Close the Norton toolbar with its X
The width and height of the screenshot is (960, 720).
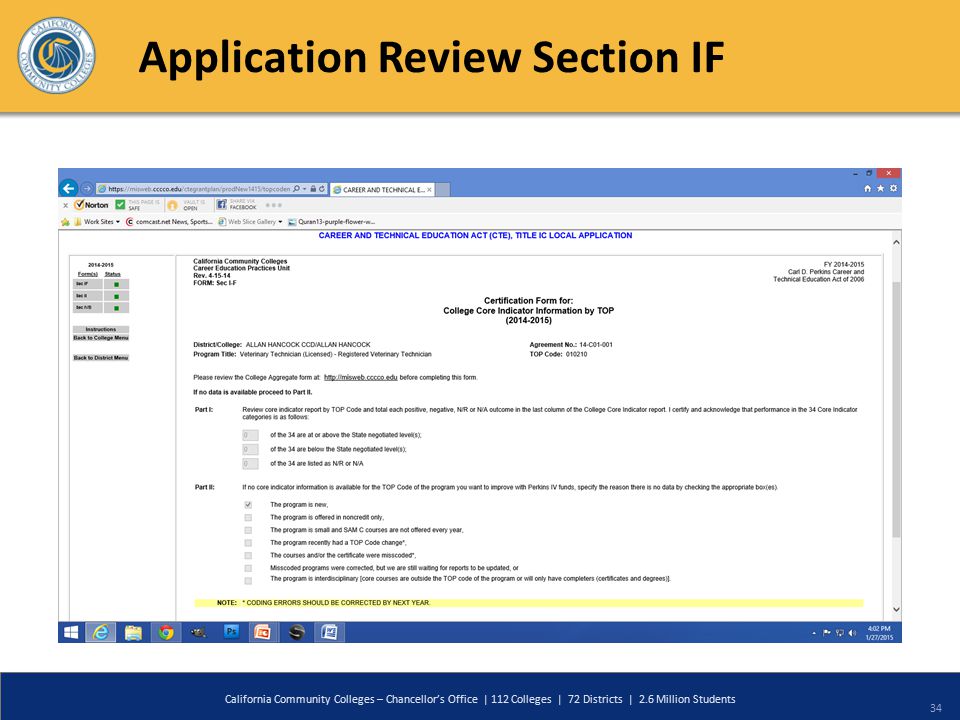pos(66,206)
